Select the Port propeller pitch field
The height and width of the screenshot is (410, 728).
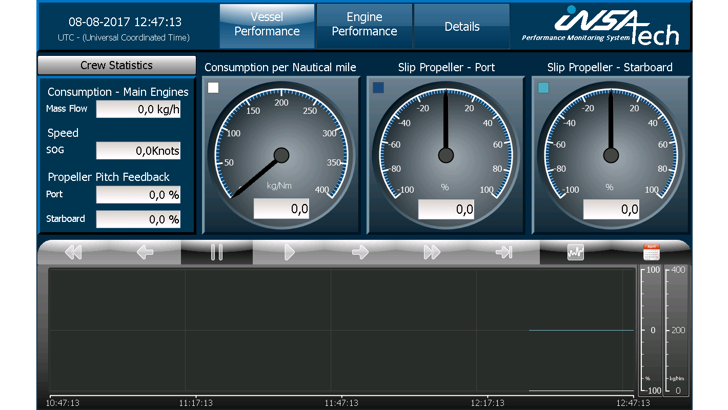[138, 195]
